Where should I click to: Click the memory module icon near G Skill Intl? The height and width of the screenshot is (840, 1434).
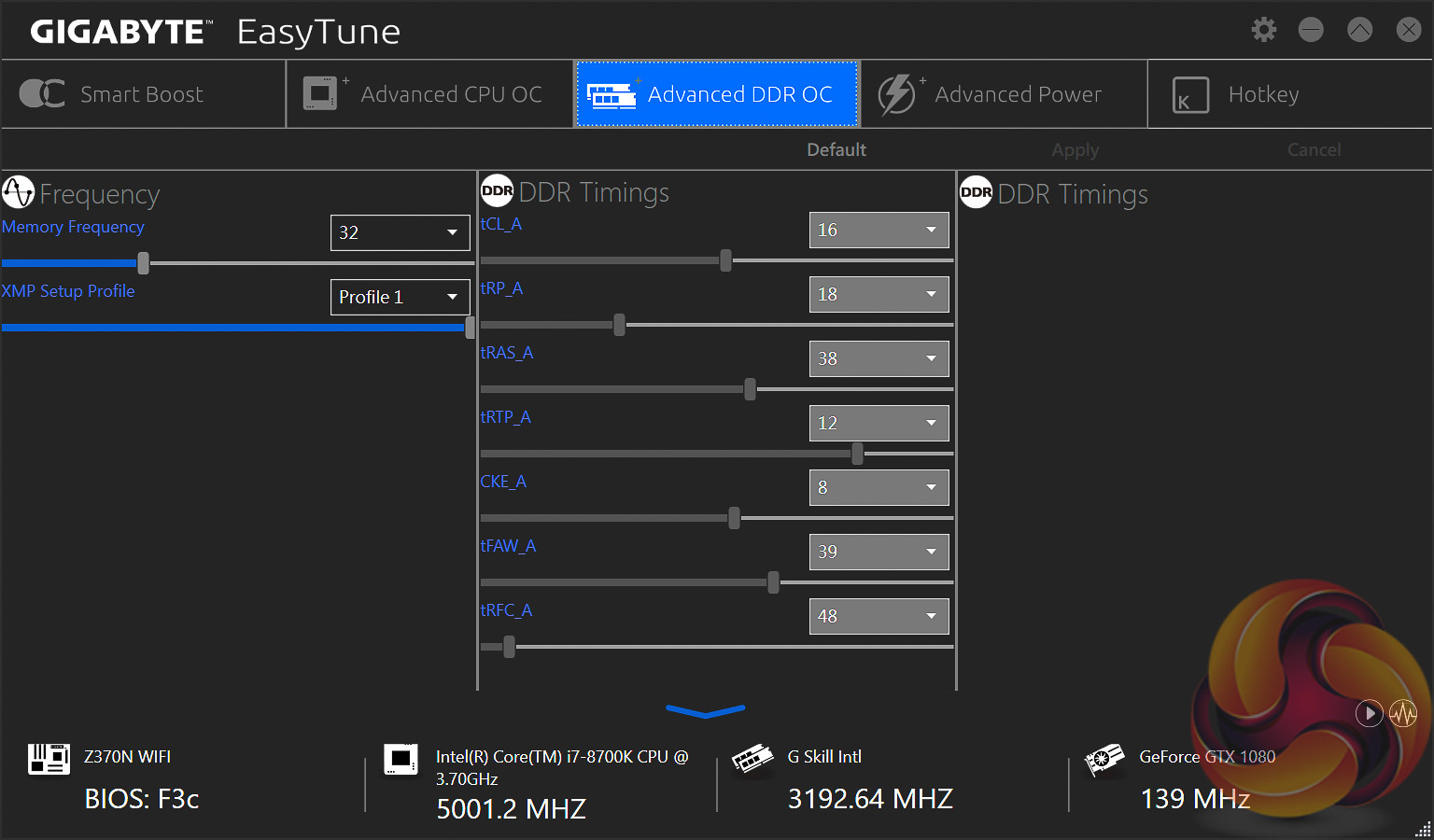point(752,759)
